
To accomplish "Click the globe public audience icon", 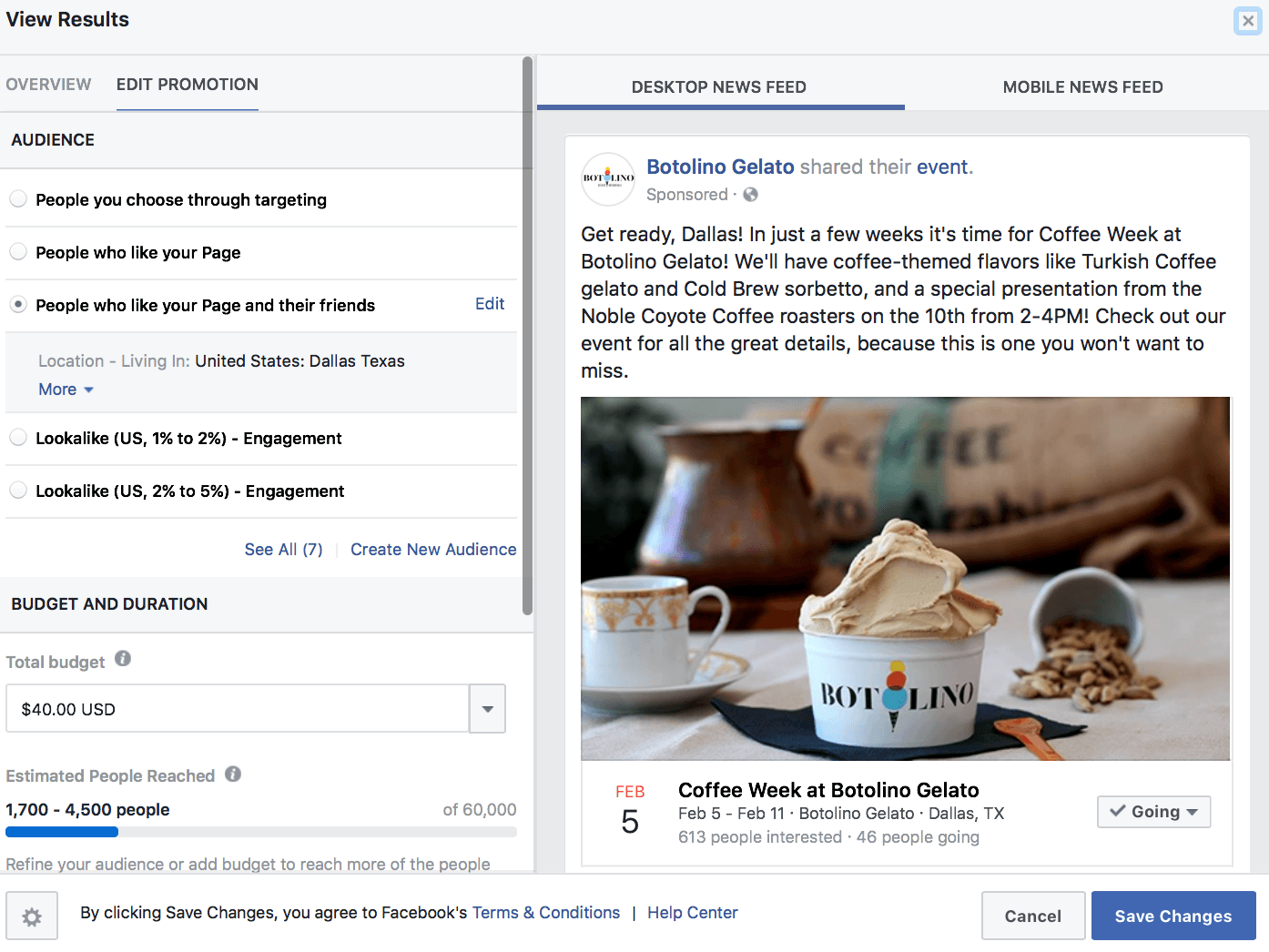I will point(751,195).
